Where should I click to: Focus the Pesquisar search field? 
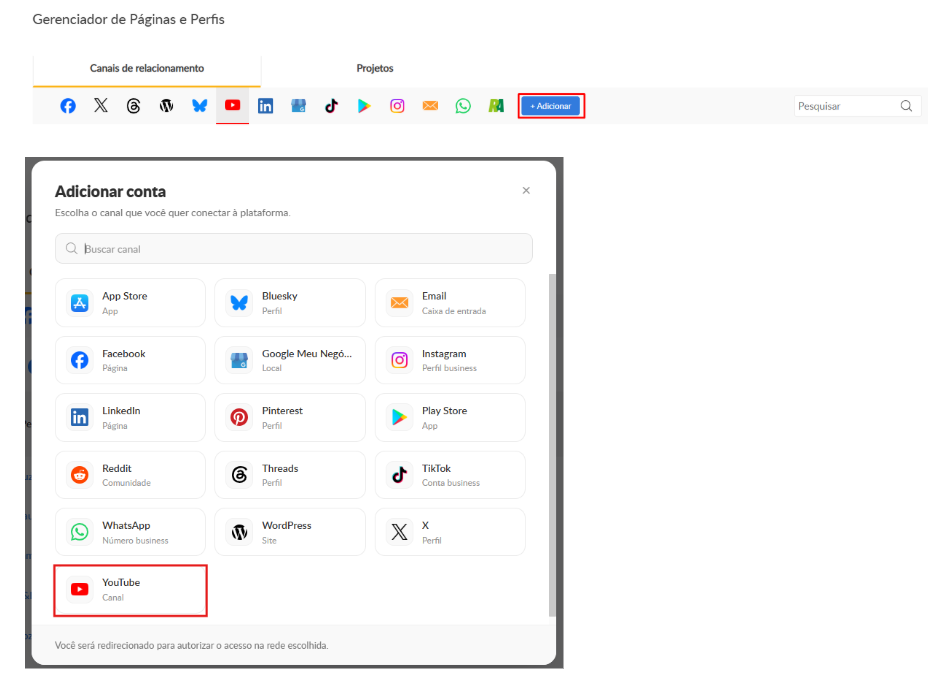857,106
